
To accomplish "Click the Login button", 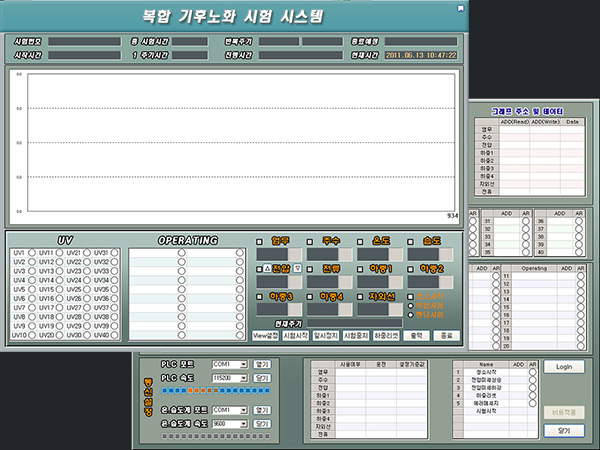I will coord(564,367).
